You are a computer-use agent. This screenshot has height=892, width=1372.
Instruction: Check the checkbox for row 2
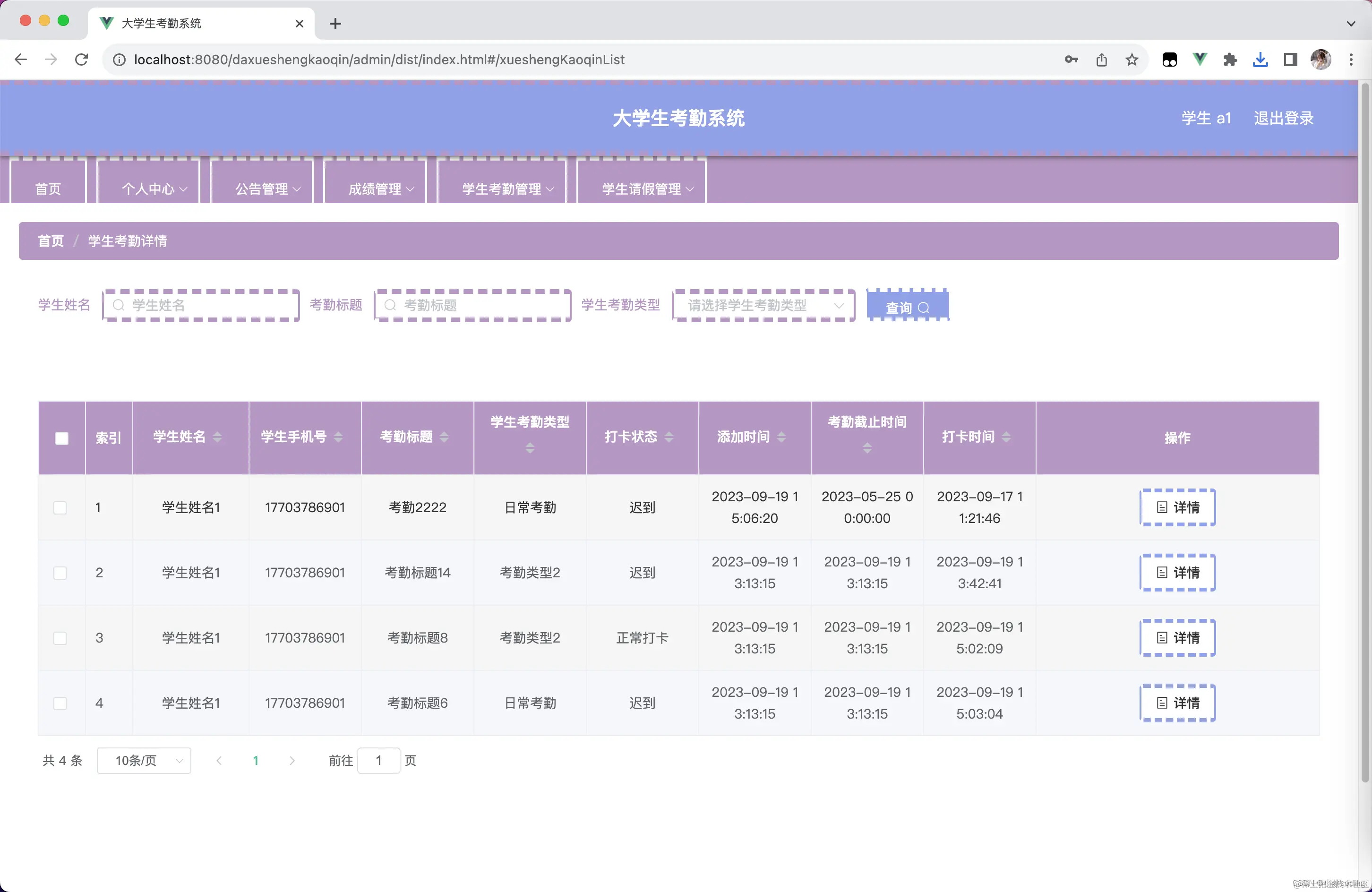[x=60, y=573]
